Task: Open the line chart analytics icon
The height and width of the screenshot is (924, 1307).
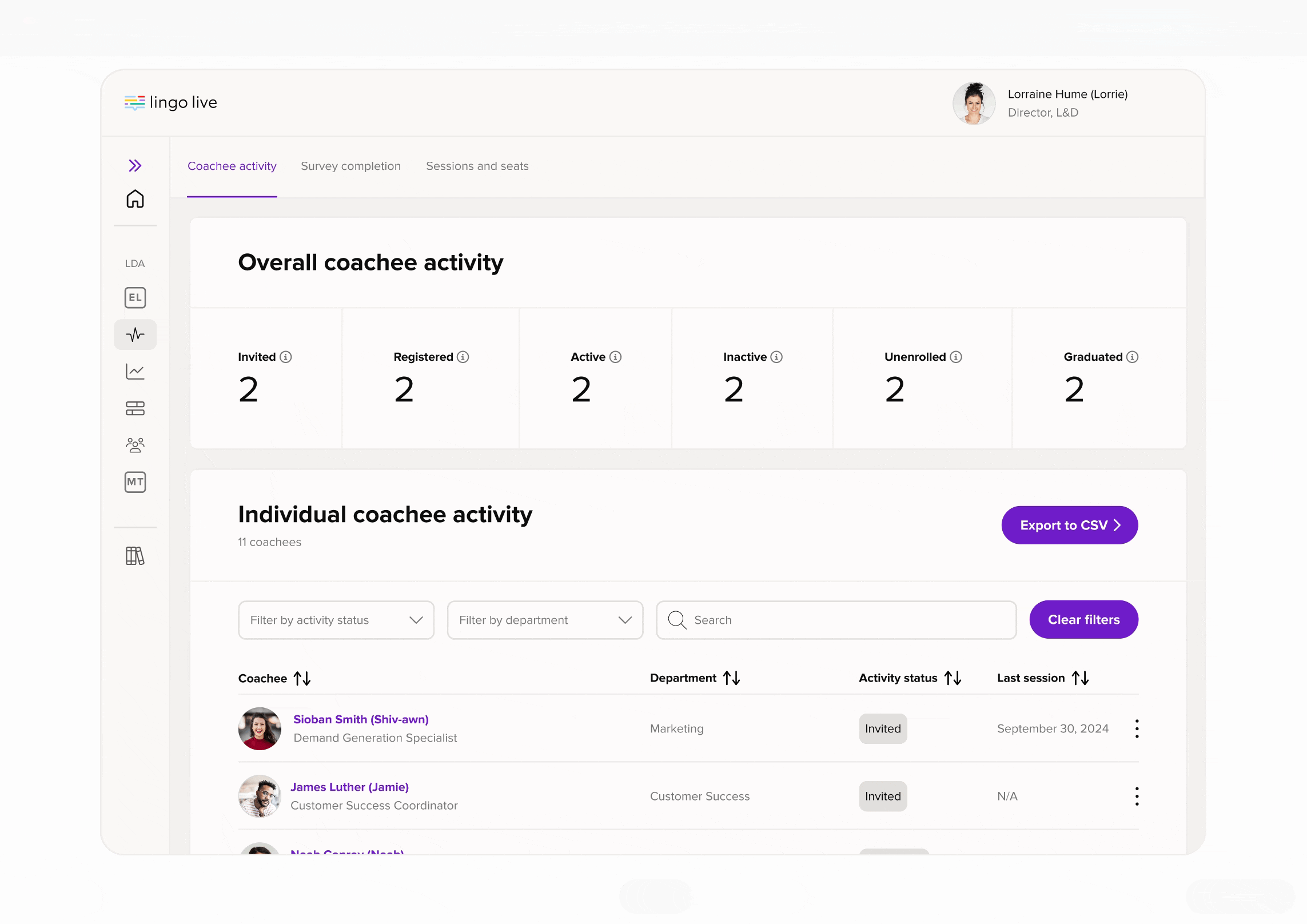Action: pos(135,372)
